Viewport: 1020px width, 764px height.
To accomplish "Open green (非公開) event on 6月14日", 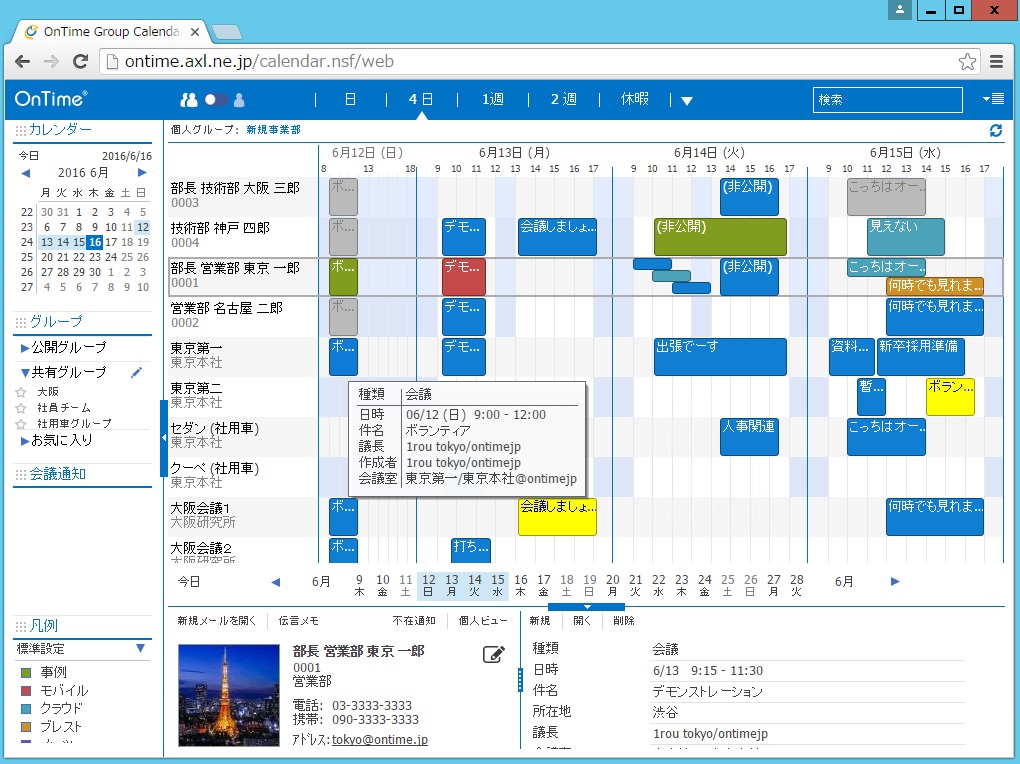I will (720, 237).
